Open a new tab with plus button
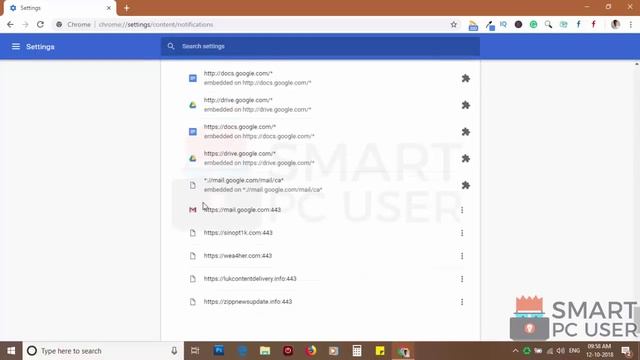Viewport: 640px width, 360px height. (x=127, y=8)
